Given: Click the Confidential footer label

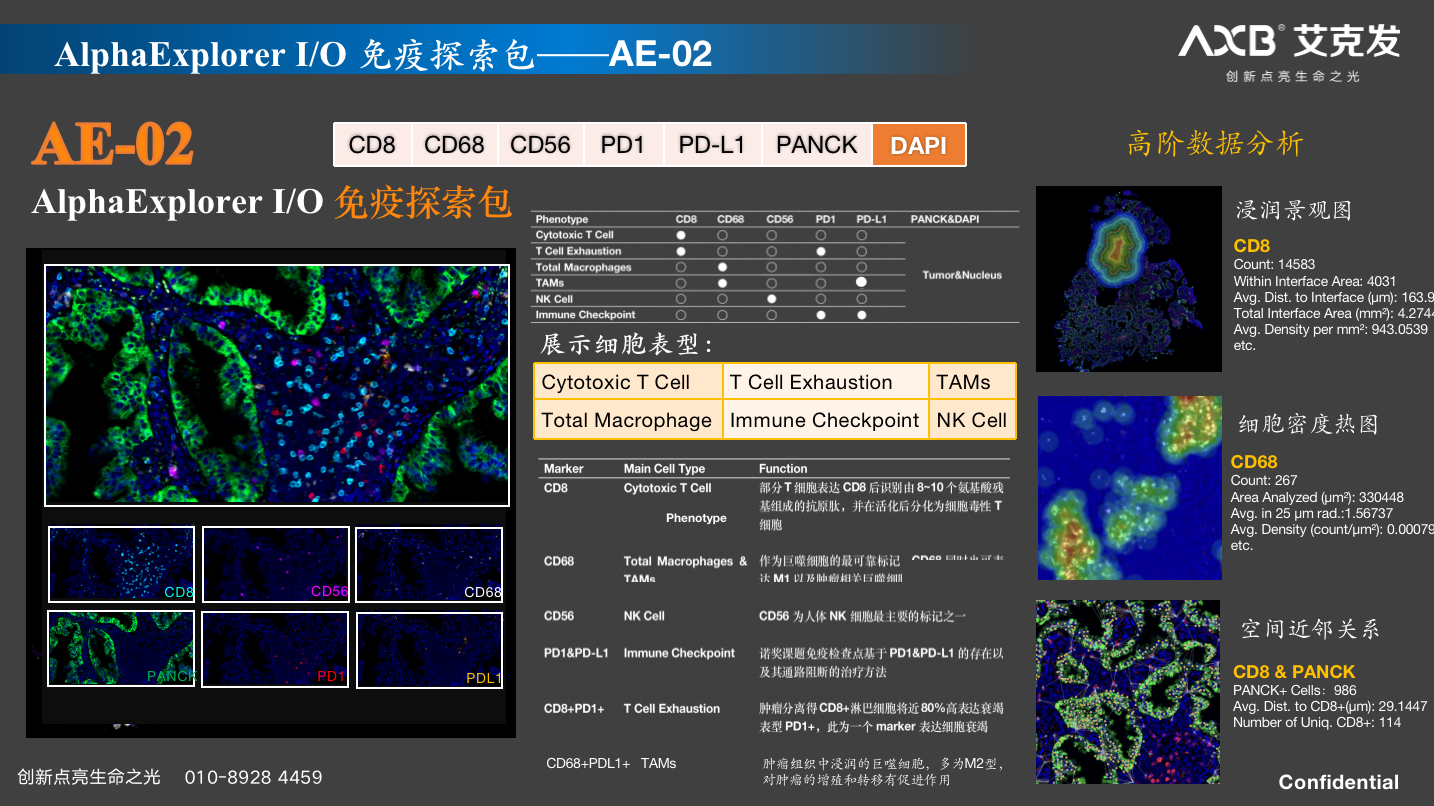Looking at the screenshot, I should tap(1339, 782).
